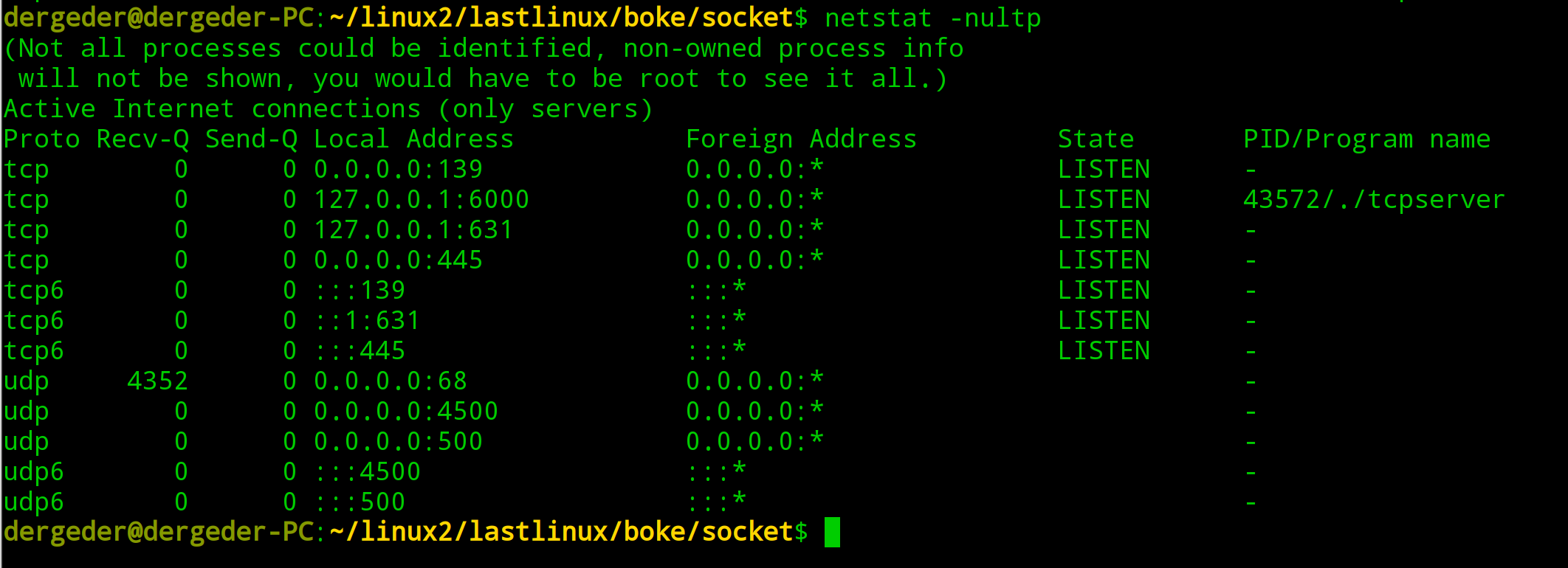Click the 'Recv-Q' column header
Screen dimensions: 1568x568
(142, 139)
